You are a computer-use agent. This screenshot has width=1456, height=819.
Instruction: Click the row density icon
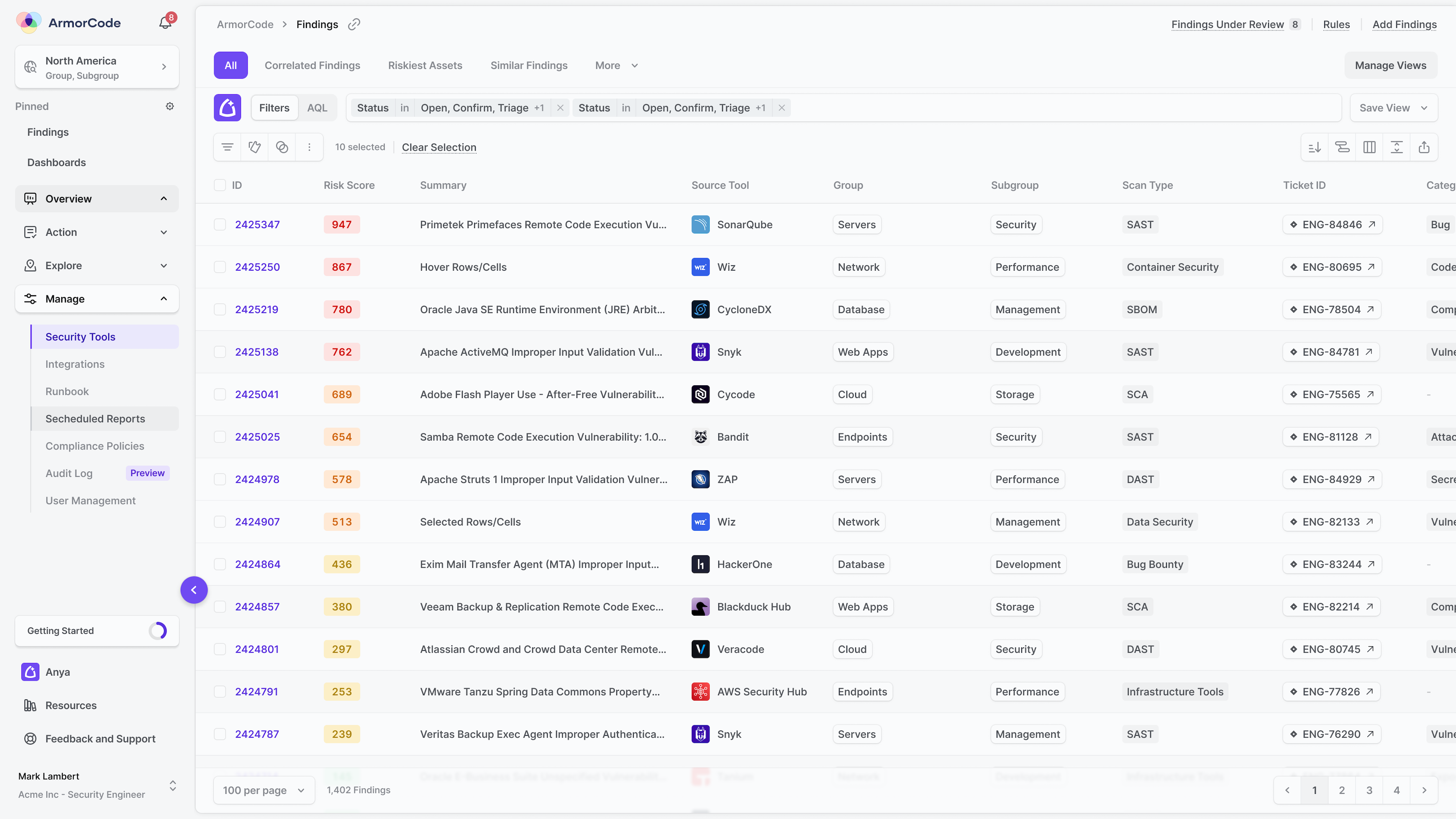coord(1397,147)
